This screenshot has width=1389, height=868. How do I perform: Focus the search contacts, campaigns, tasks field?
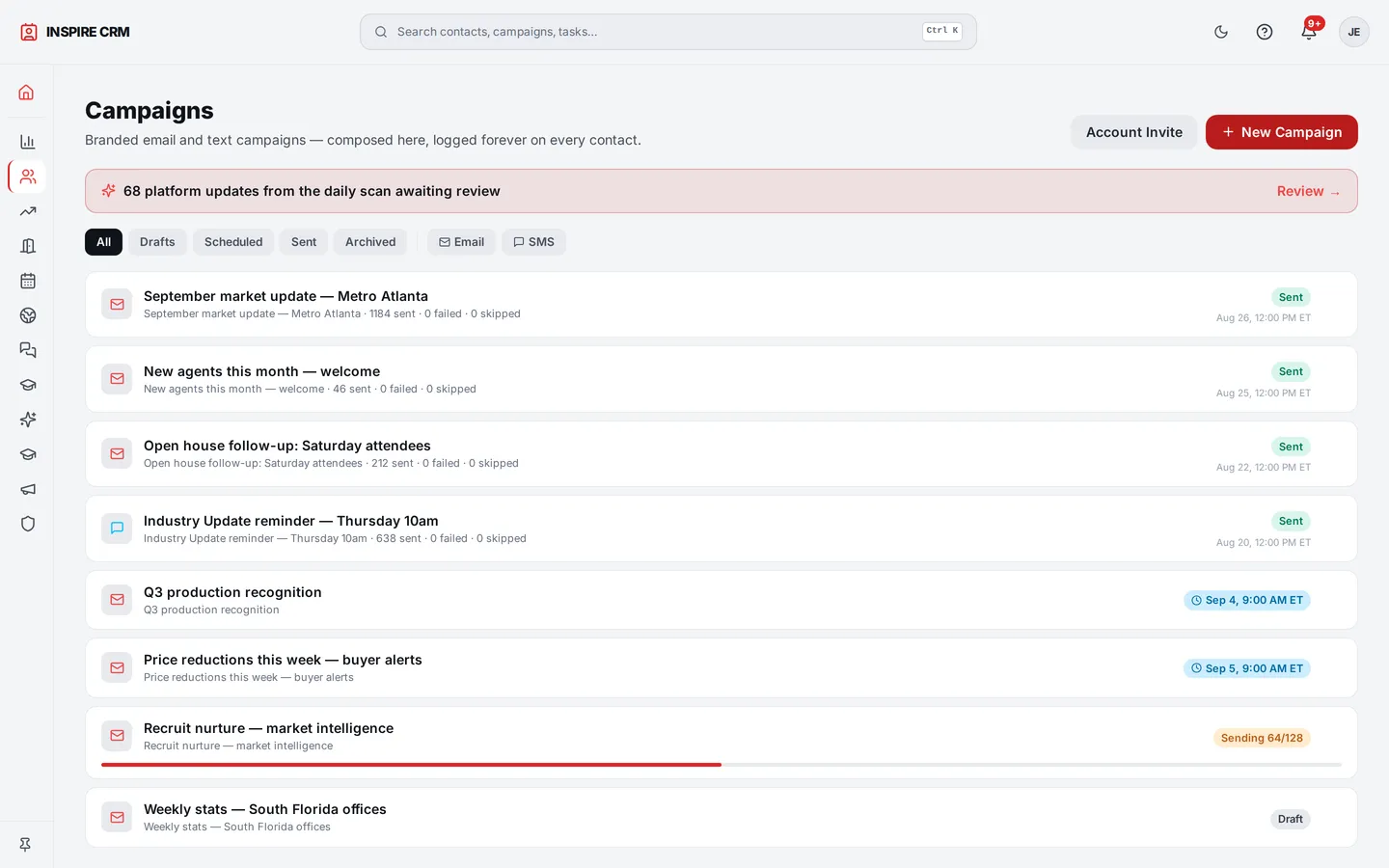point(668,32)
